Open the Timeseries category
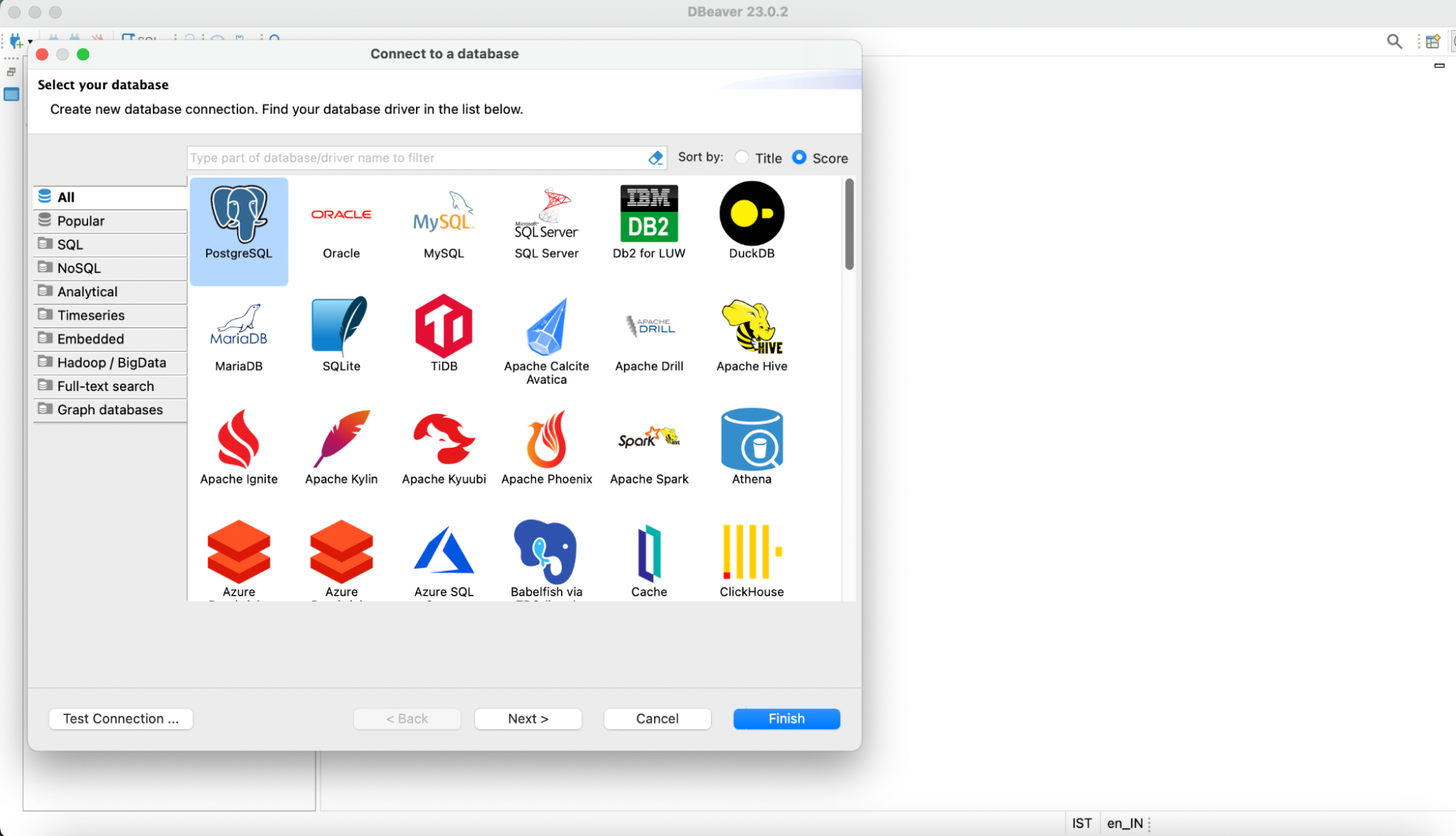1456x836 pixels. click(x=110, y=315)
